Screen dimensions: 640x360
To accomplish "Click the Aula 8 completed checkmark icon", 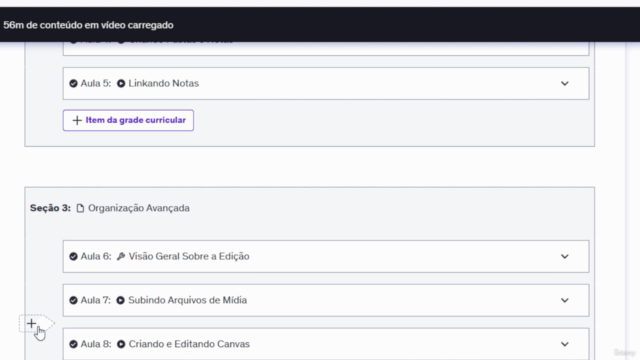I will [73, 344].
